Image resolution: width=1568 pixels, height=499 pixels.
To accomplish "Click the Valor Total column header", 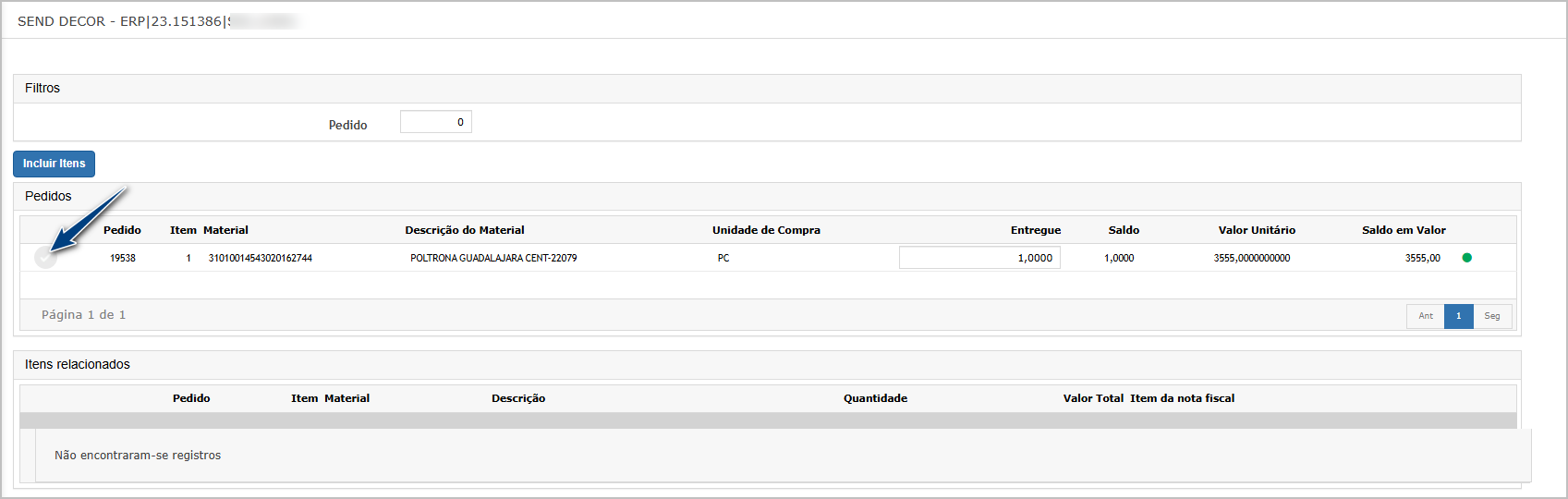I will pyautogui.click(x=1093, y=398).
